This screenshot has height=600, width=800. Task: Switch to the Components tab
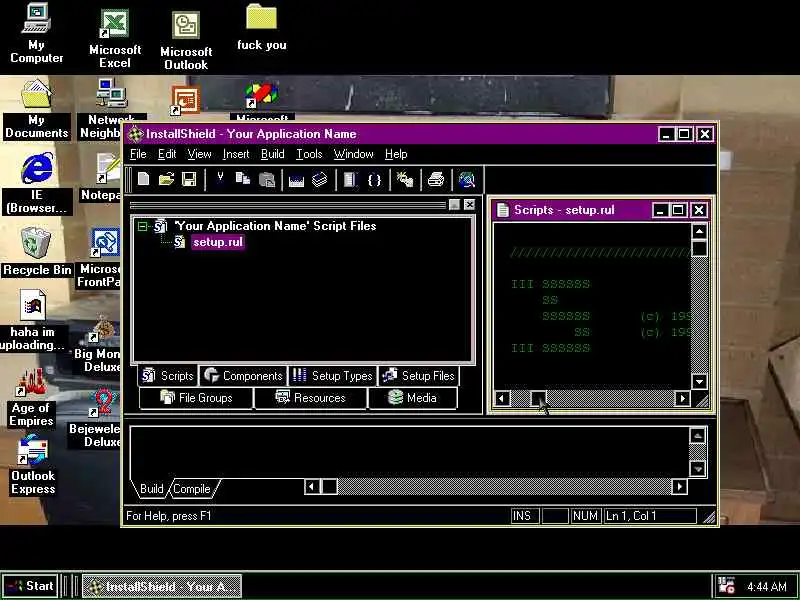coord(243,376)
